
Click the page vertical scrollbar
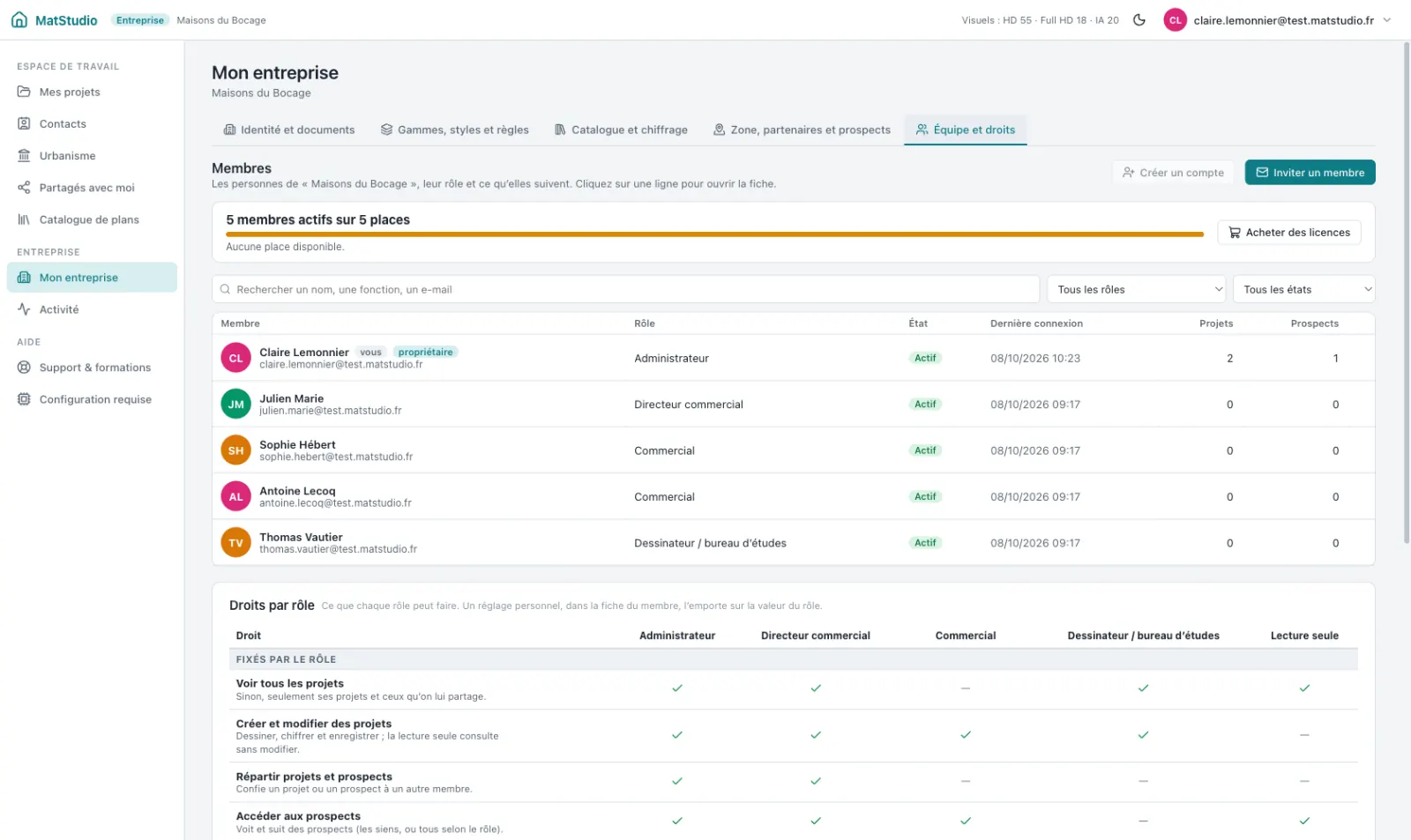coord(1406,293)
